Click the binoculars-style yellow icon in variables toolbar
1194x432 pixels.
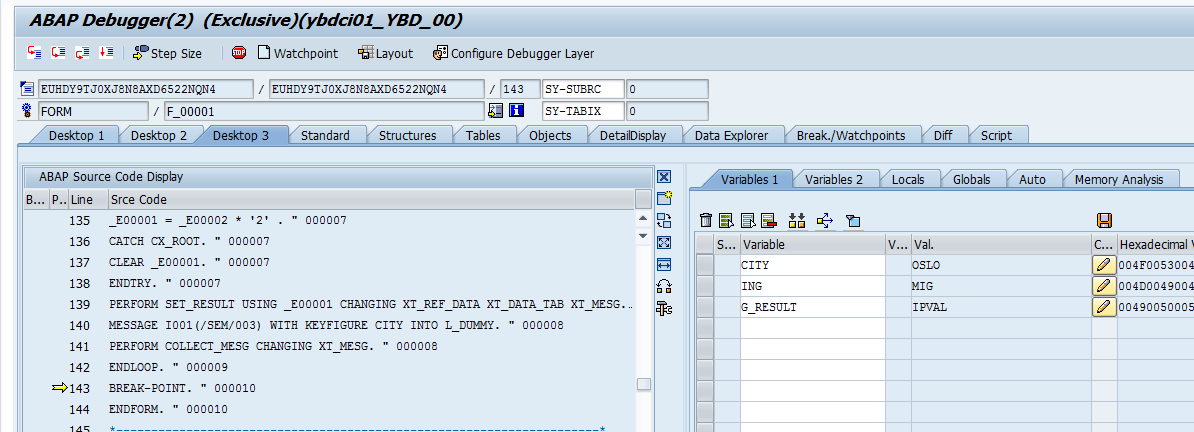pyautogui.click(x=797, y=221)
